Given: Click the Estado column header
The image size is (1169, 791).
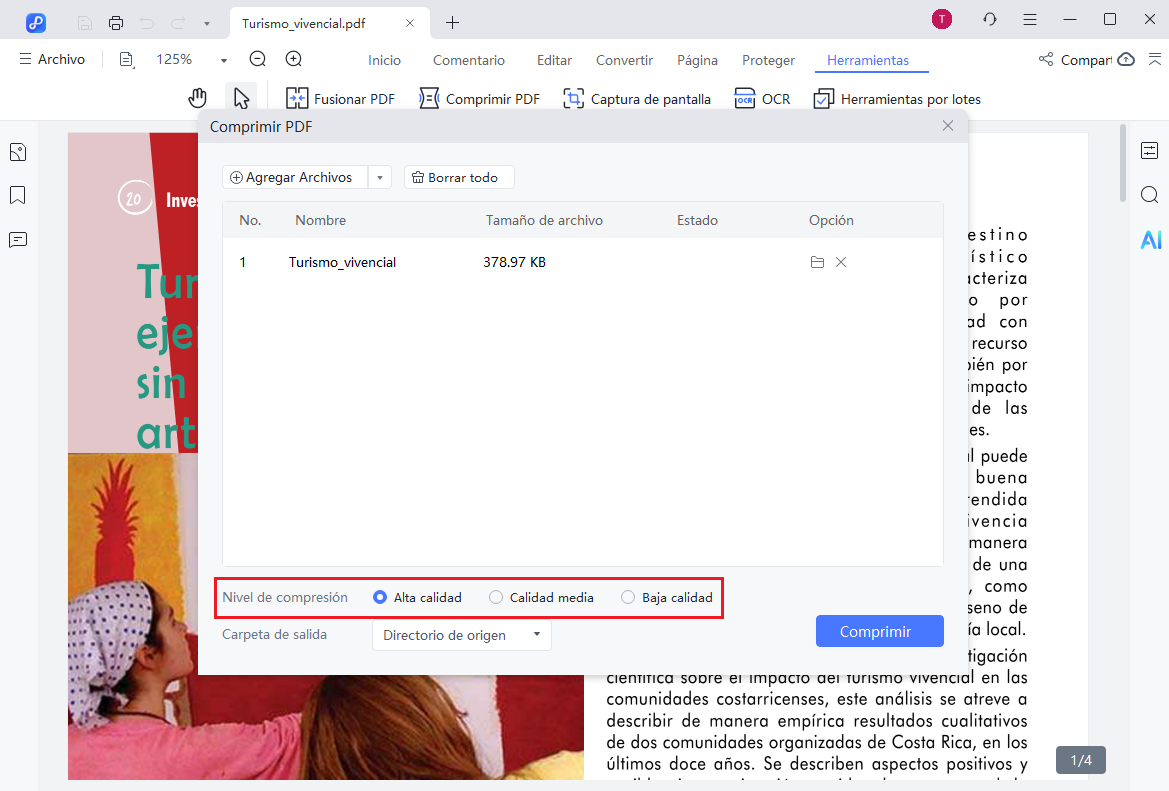Looking at the screenshot, I should click(x=697, y=221).
